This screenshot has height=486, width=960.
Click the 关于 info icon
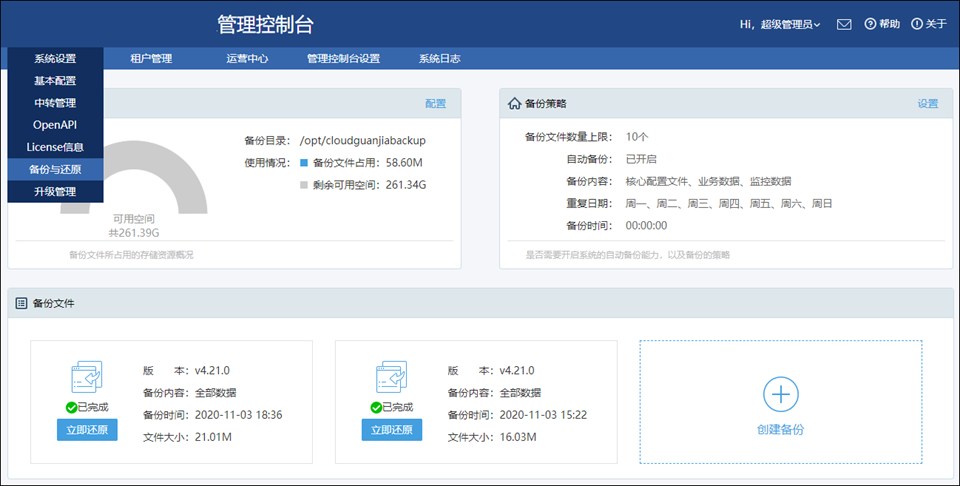pos(917,24)
